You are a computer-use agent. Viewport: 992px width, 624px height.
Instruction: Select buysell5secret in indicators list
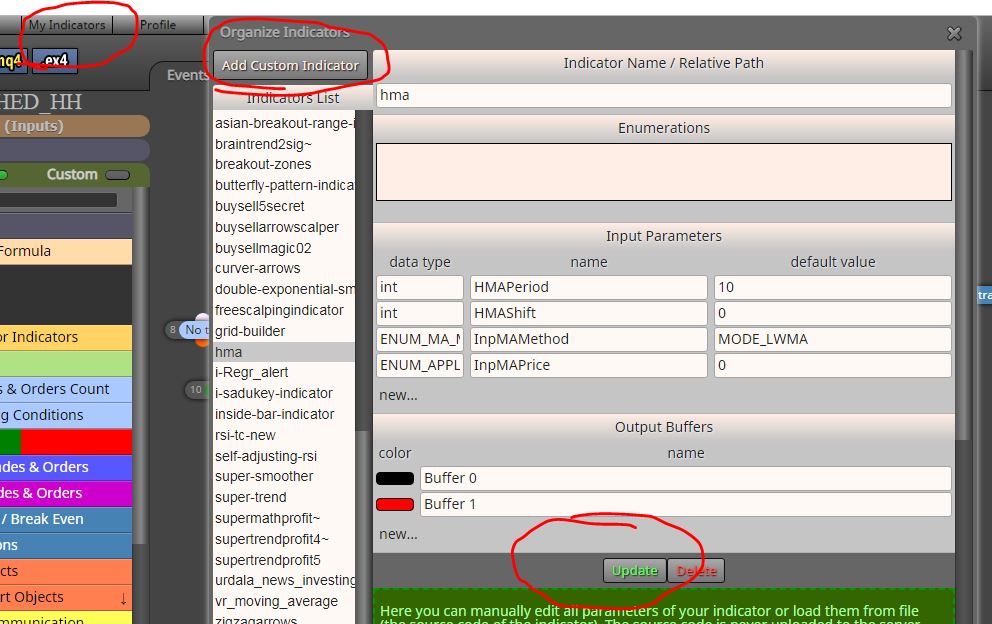click(284, 206)
